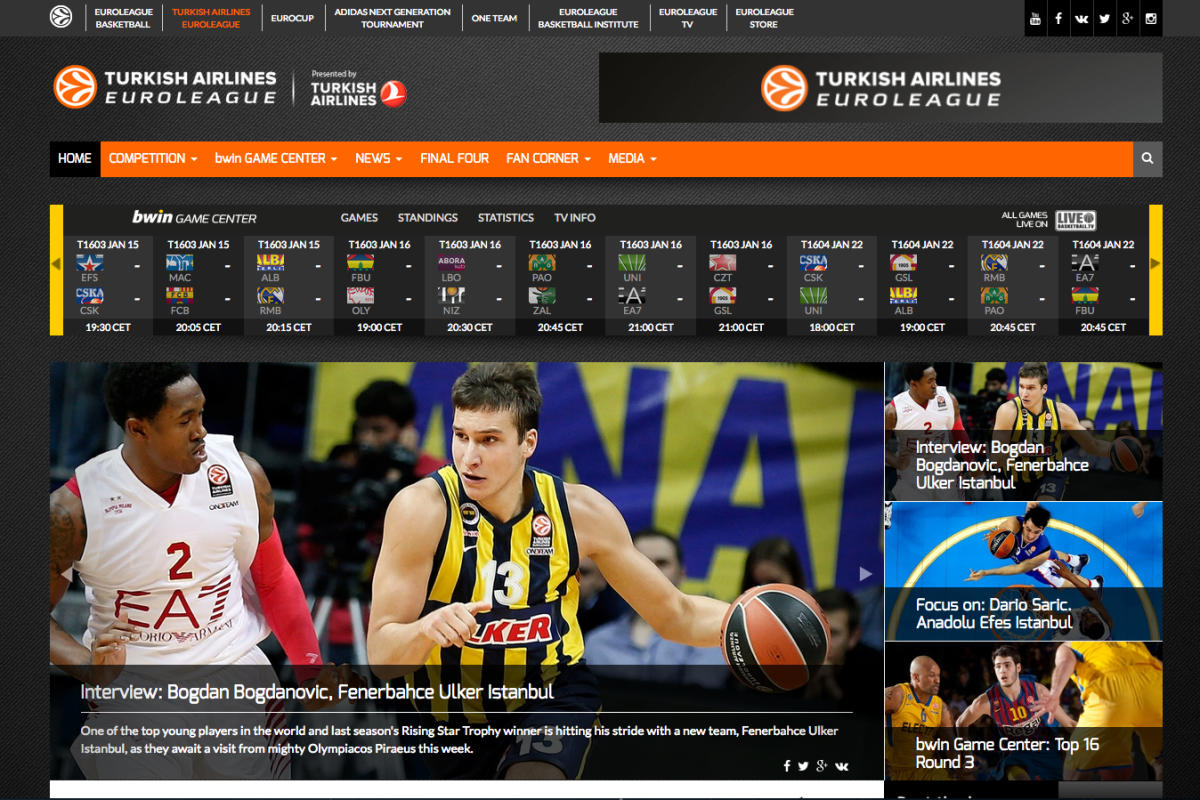Image resolution: width=1200 pixels, height=800 pixels.
Task: Open the Facebook icon in top bar
Action: pos(1058,18)
